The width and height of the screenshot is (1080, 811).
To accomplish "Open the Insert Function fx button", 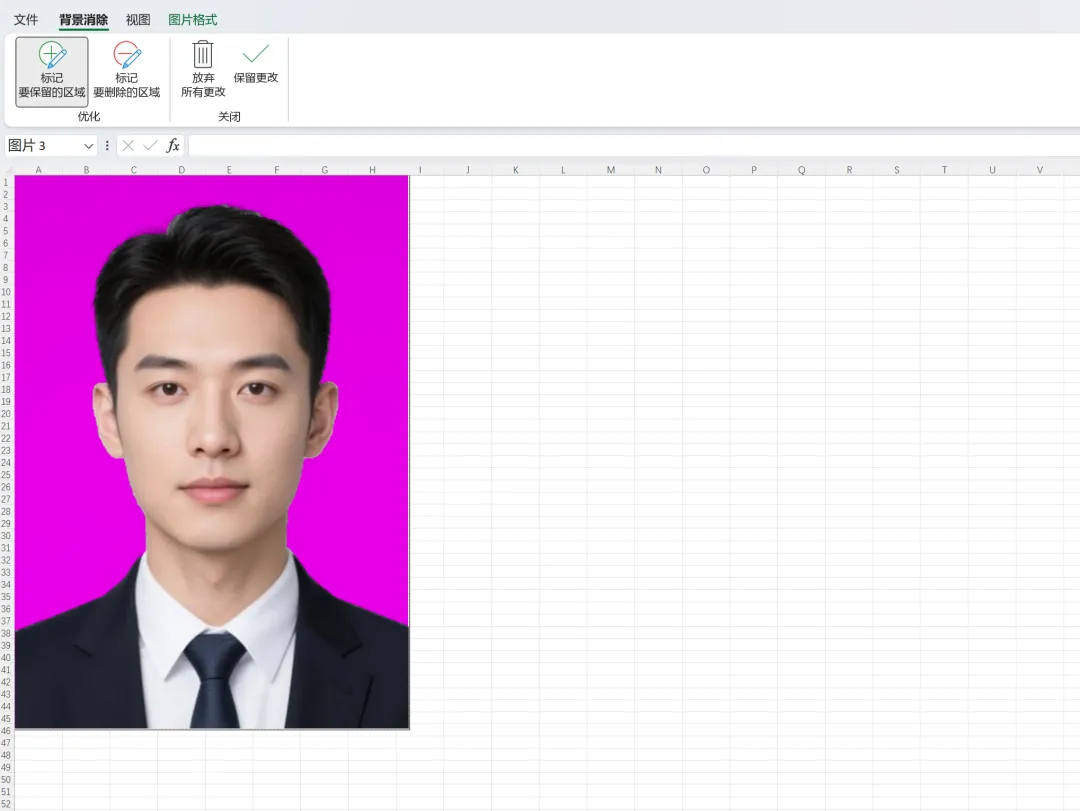I will click(173, 145).
